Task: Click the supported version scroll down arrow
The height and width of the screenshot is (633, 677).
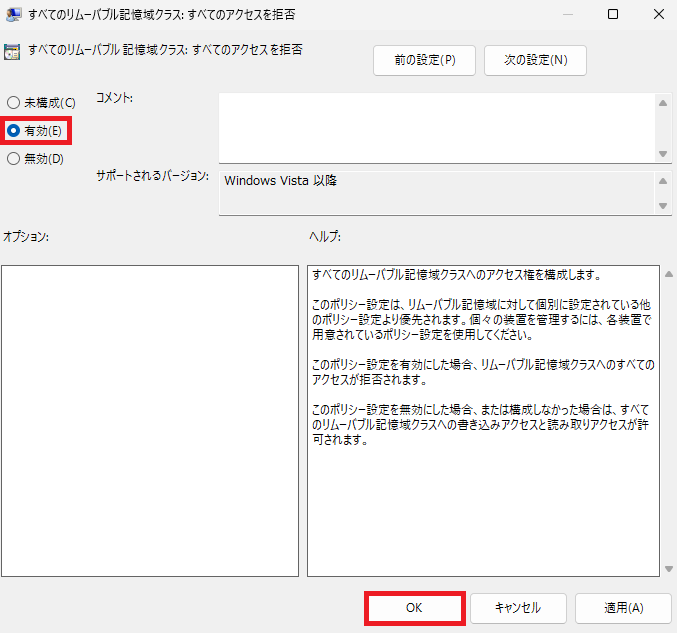Action: tap(663, 206)
